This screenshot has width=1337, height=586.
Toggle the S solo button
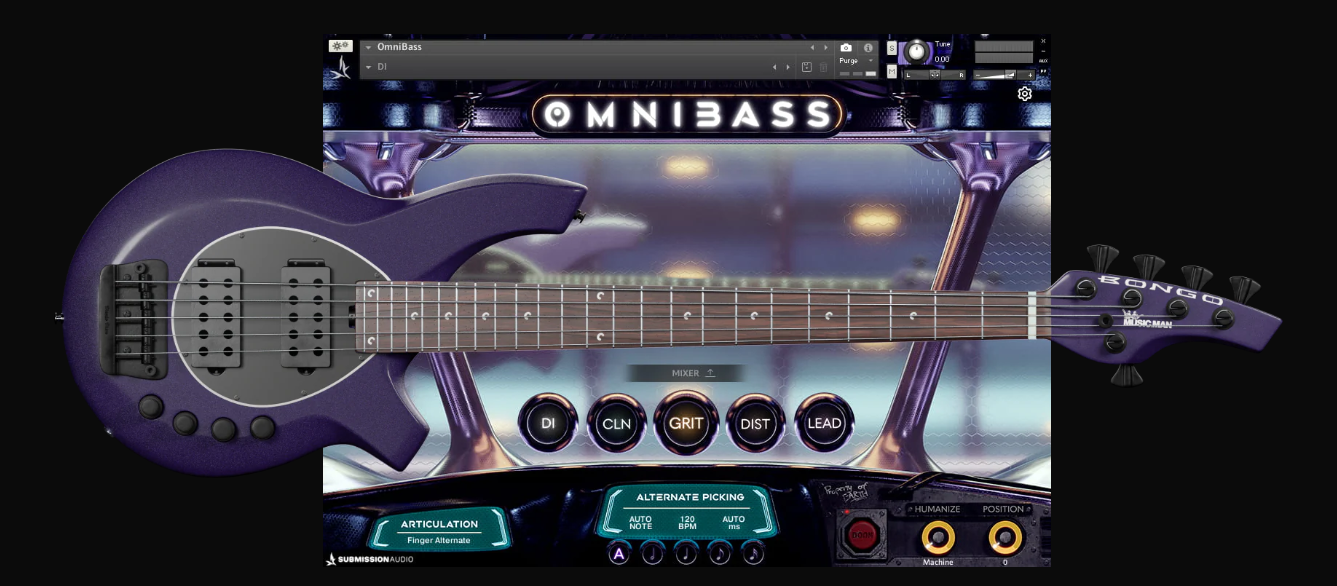pos(892,48)
